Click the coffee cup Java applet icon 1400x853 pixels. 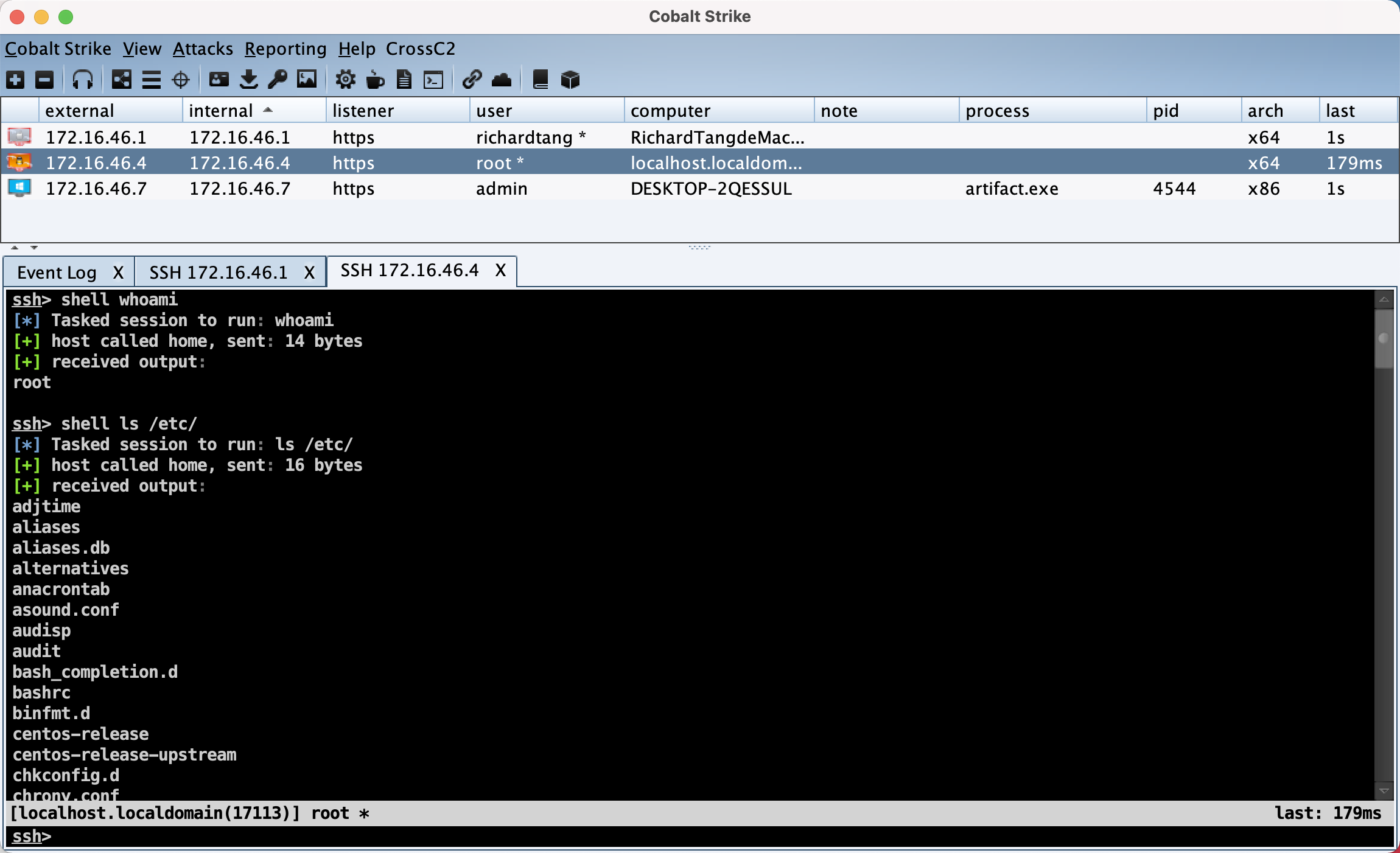(375, 80)
